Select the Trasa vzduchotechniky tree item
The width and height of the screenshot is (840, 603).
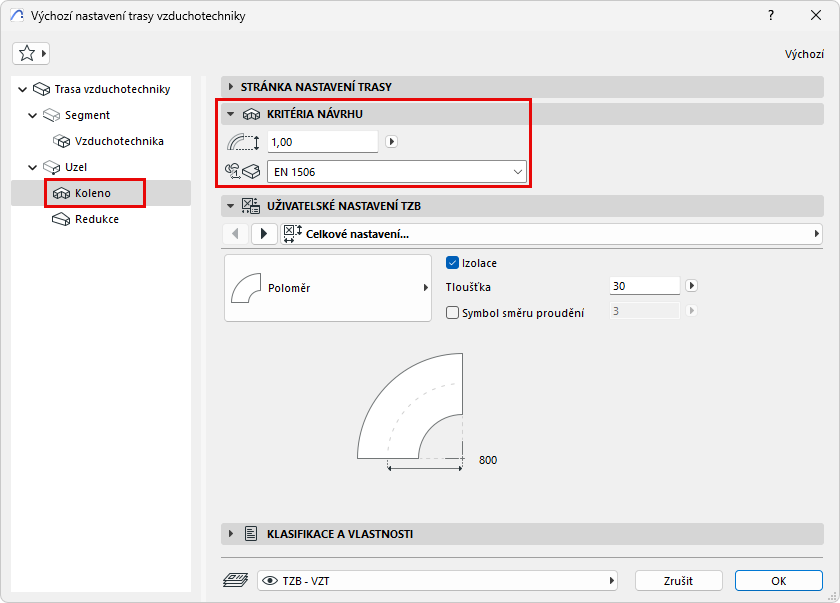(x=112, y=89)
